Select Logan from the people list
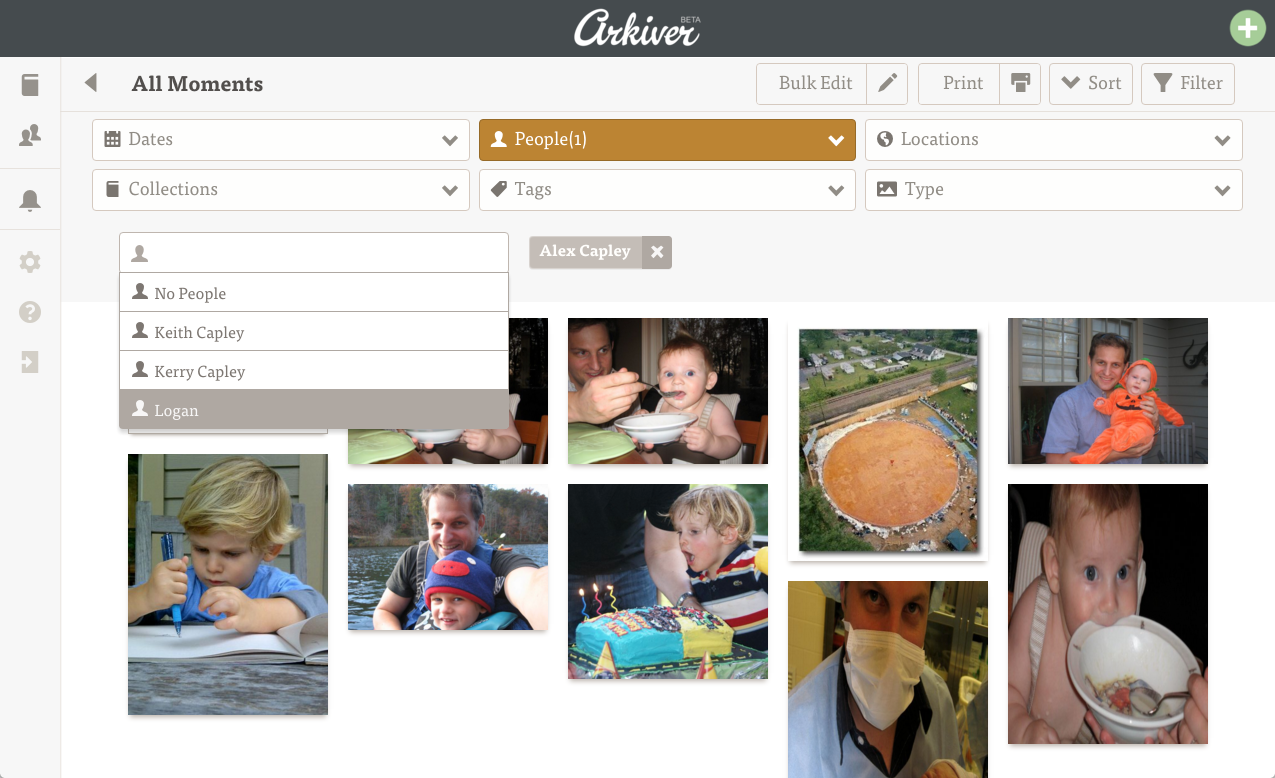This screenshot has width=1275, height=778. click(x=314, y=410)
